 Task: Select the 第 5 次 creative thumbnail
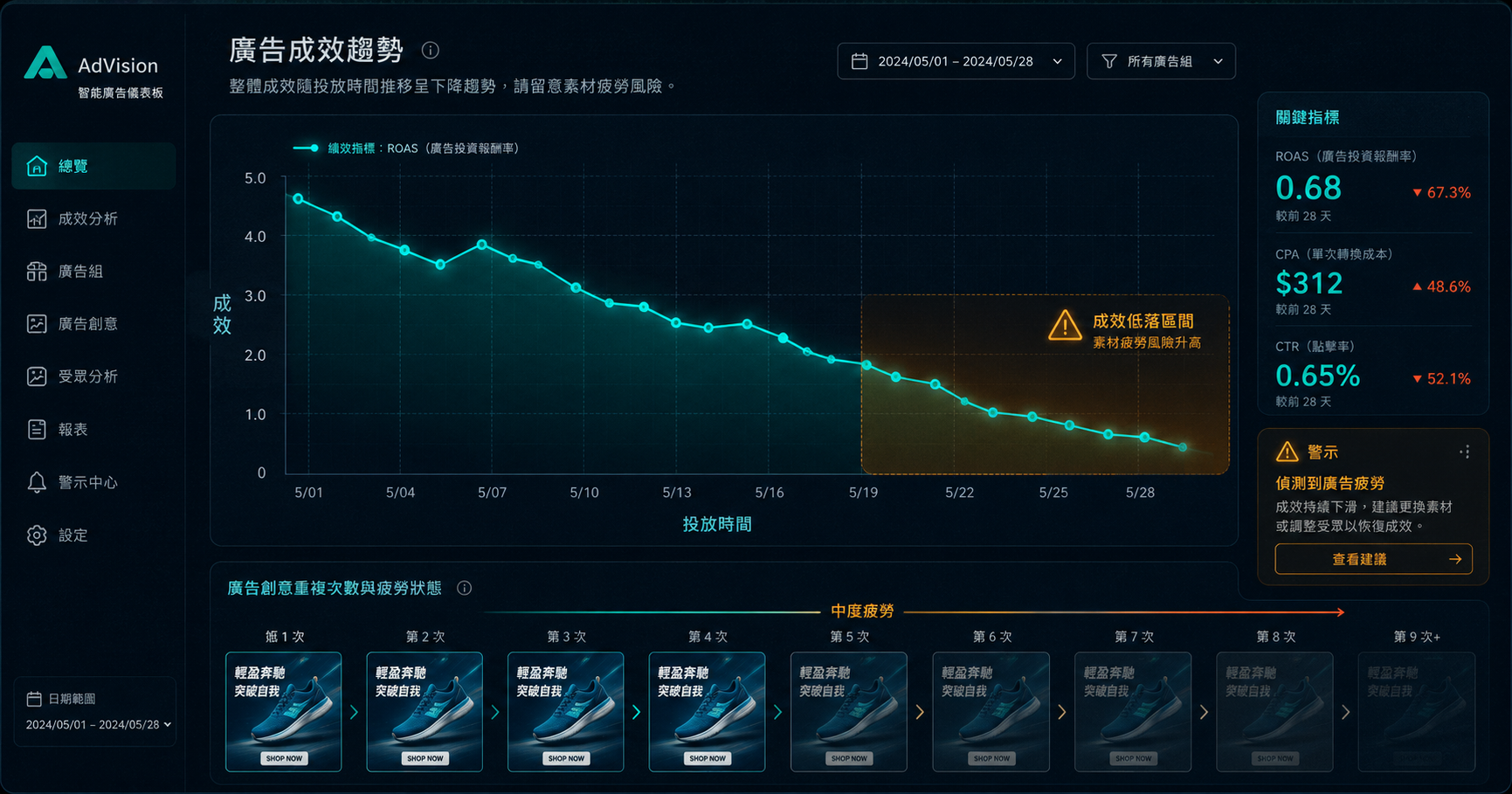849,712
